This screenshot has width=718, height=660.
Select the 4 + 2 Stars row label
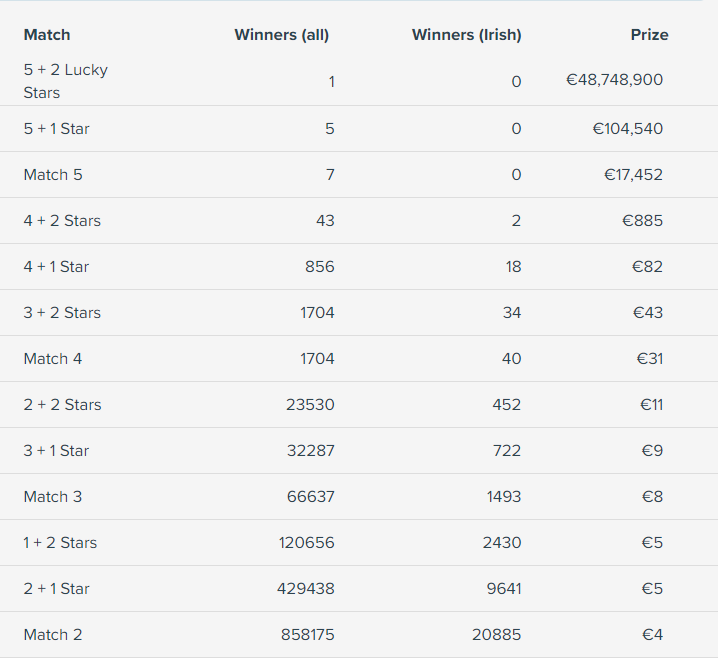click(x=62, y=221)
